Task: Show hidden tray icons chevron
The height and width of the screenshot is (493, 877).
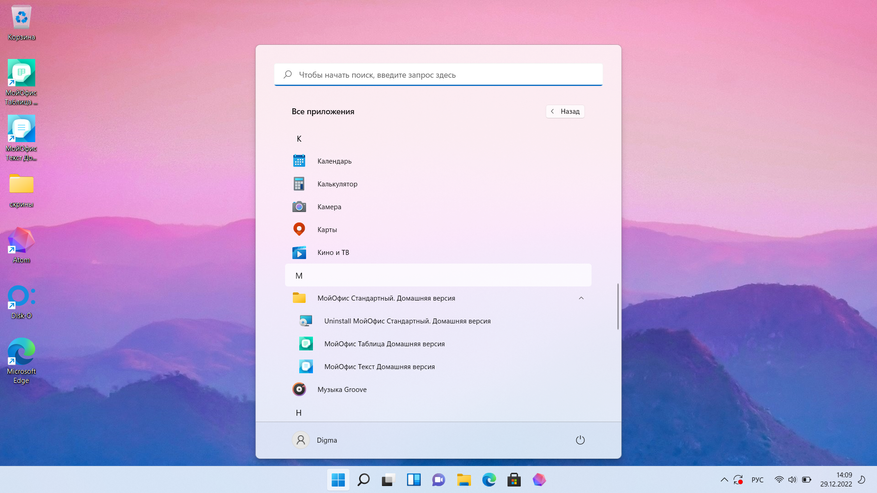Action: (724, 480)
